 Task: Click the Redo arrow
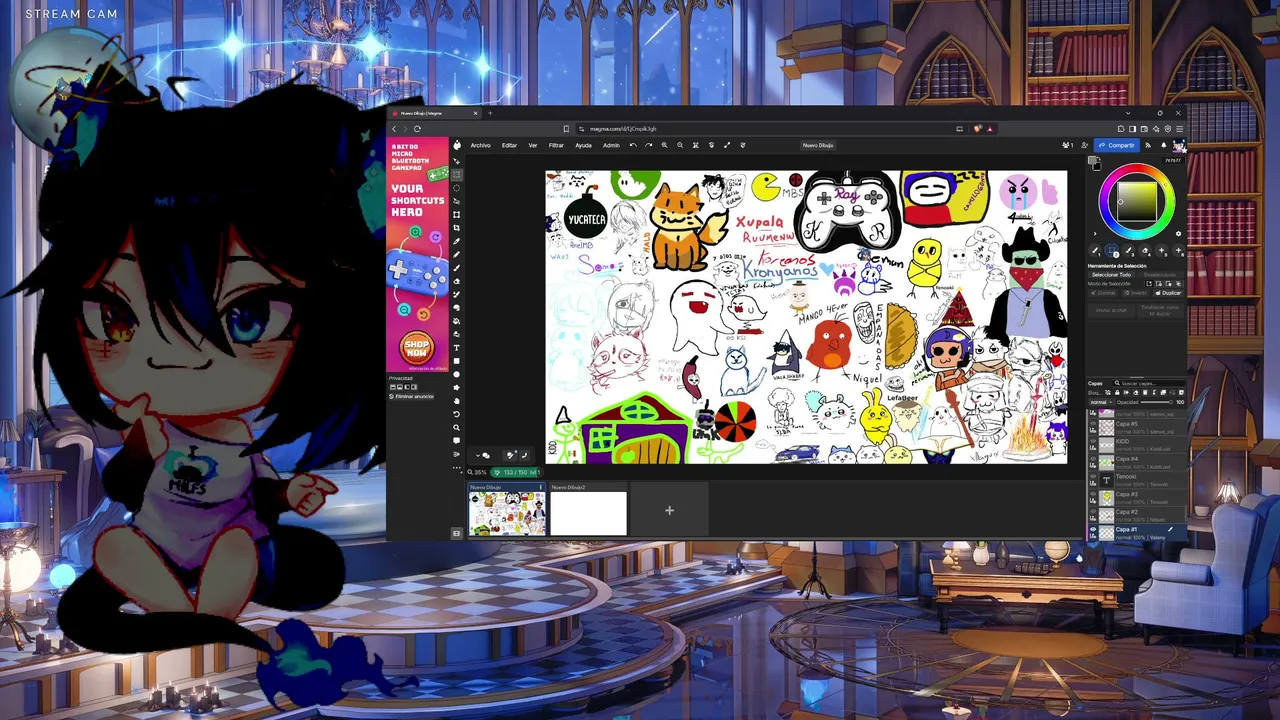click(x=648, y=145)
